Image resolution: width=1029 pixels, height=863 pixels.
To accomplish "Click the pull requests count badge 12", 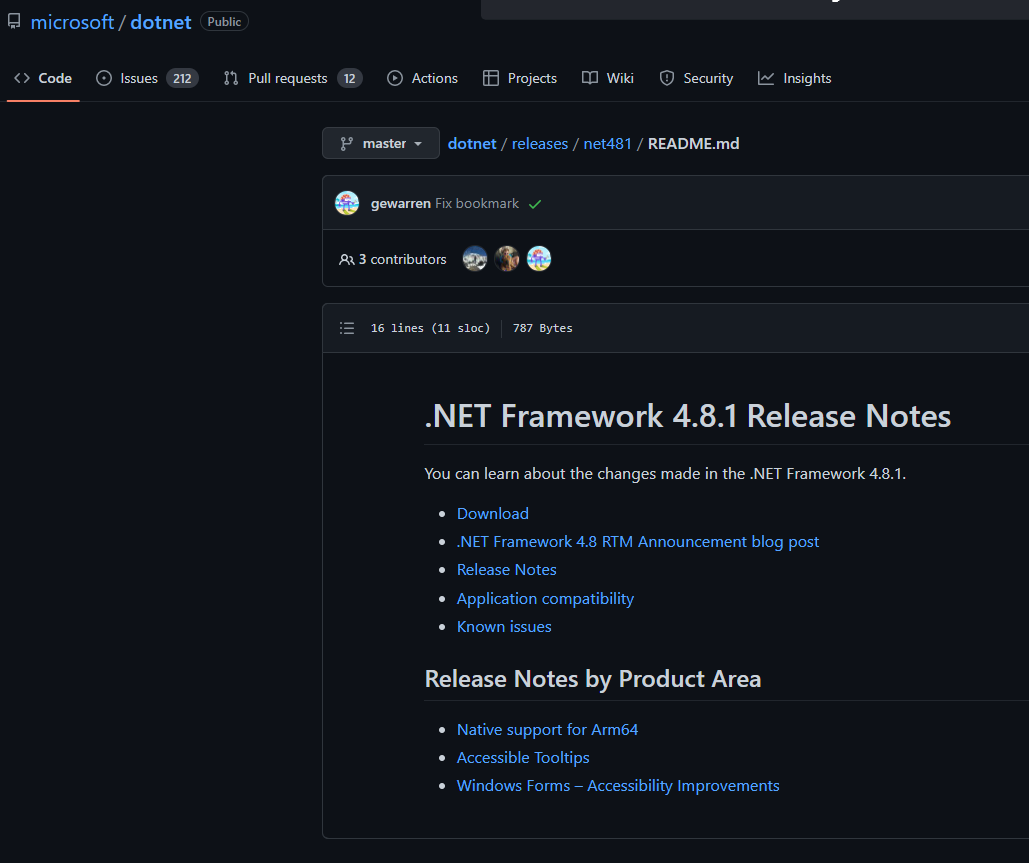I will click(x=349, y=79).
